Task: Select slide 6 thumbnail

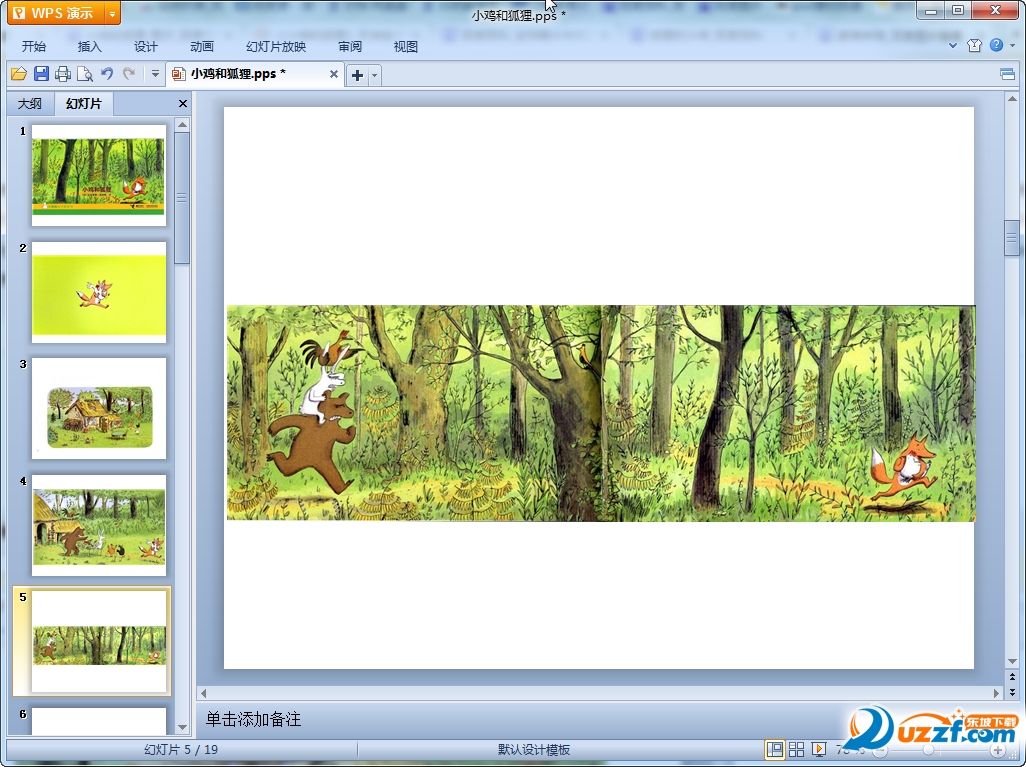Action: [x=99, y=721]
